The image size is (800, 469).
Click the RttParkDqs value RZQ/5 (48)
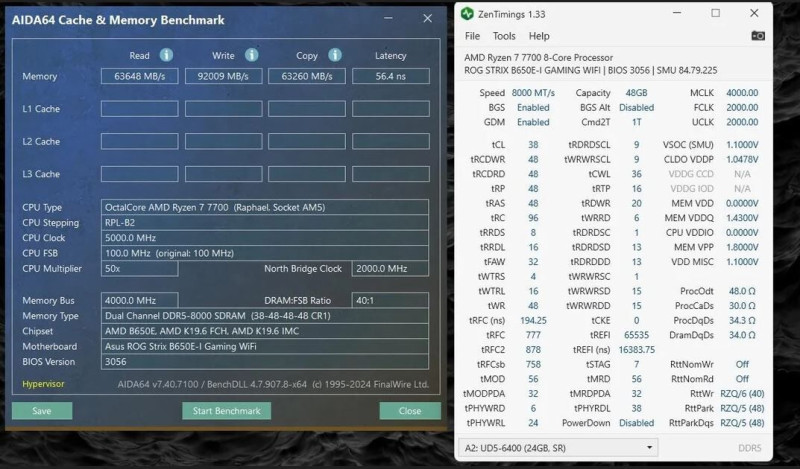coord(742,423)
